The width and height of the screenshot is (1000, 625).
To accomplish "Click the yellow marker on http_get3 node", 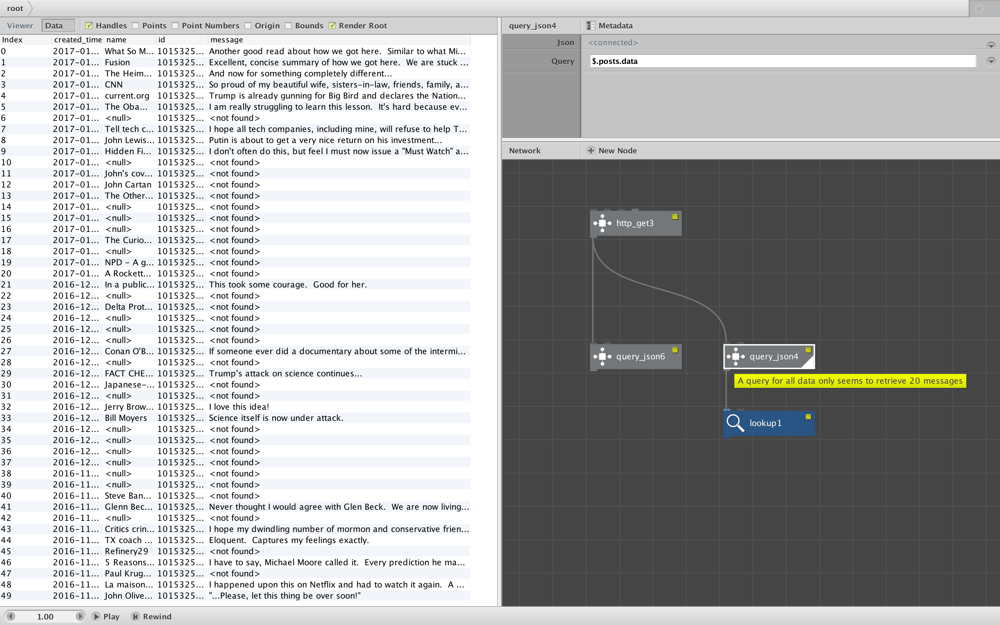I will coord(675,217).
